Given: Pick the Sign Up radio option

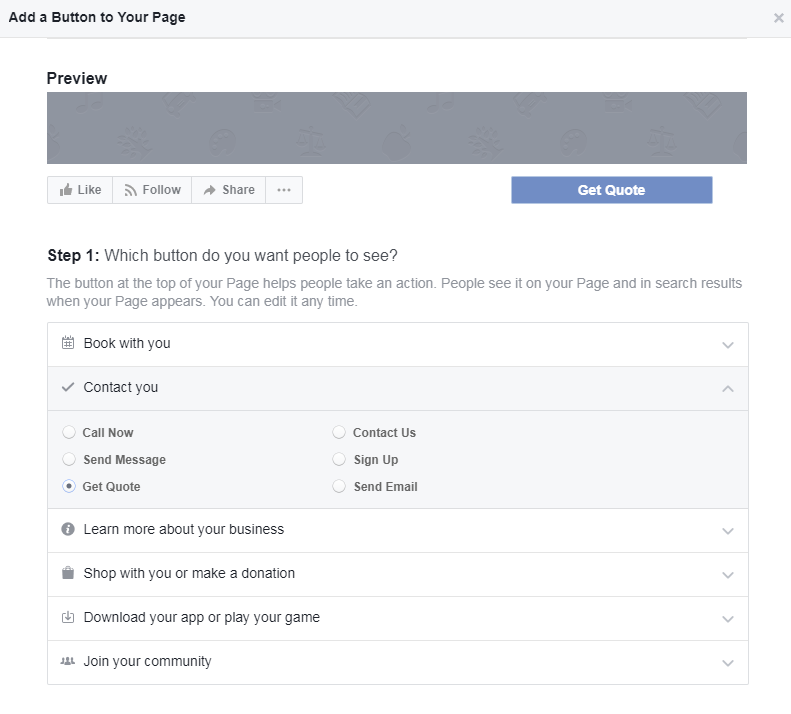Looking at the screenshot, I should point(339,460).
